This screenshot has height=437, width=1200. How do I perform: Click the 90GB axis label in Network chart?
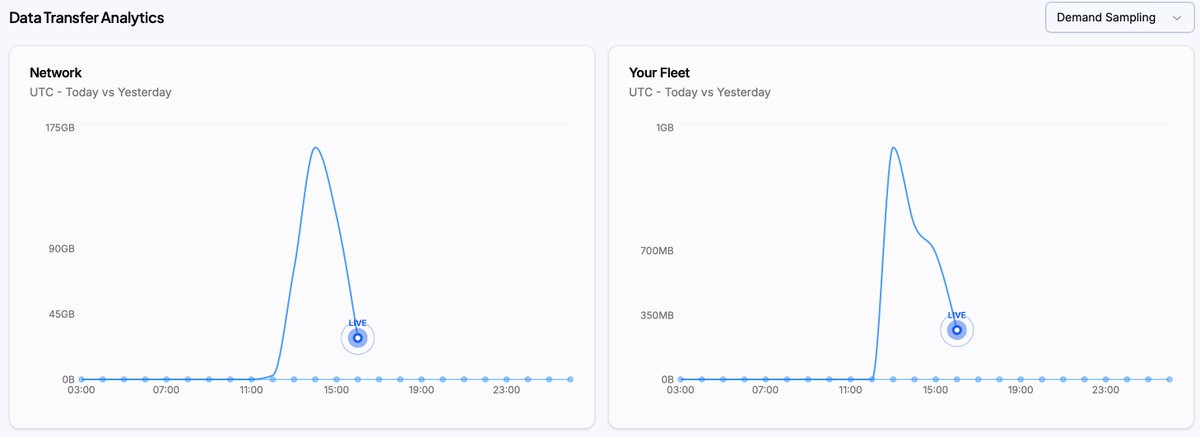tap(62, 250)
